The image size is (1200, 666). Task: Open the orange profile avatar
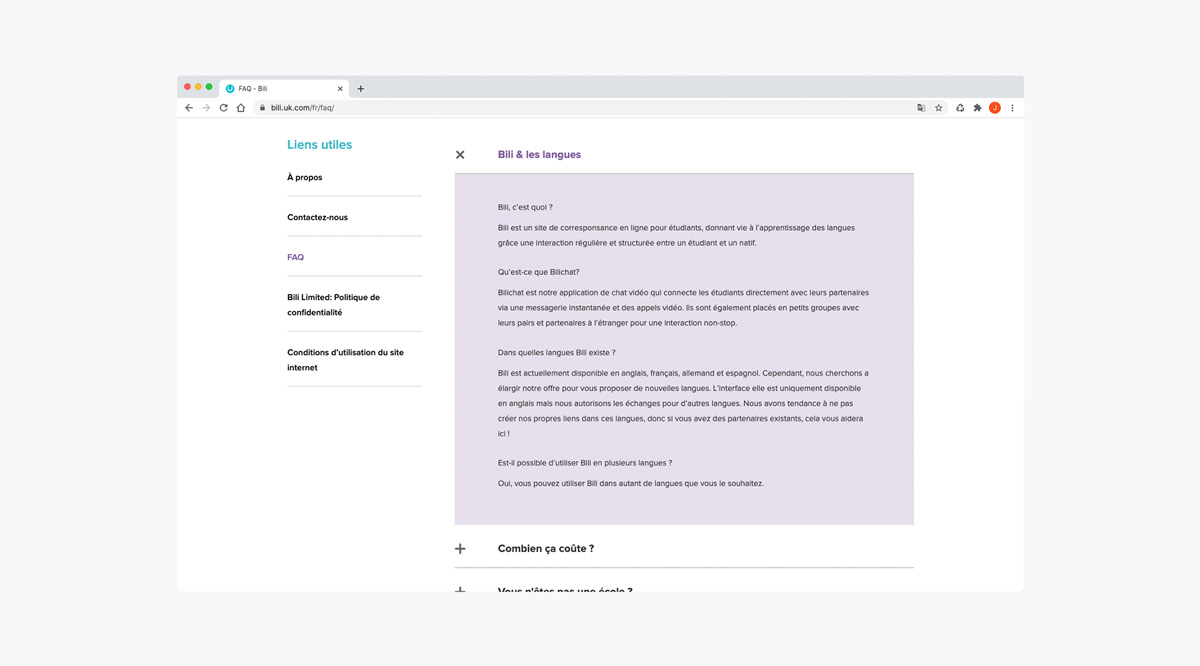[x=995, y=108]
